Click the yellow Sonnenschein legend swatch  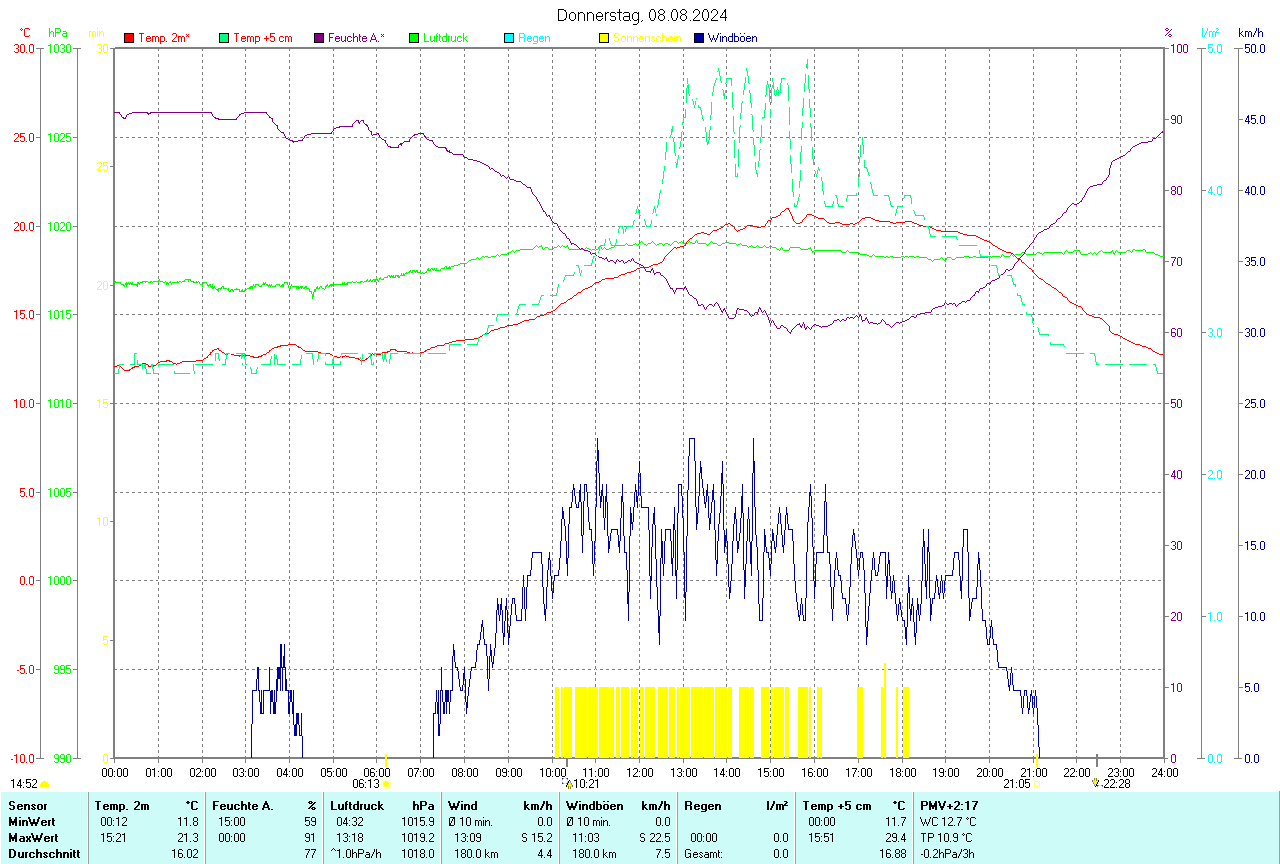pyautogui.click(x=604, y=38)
